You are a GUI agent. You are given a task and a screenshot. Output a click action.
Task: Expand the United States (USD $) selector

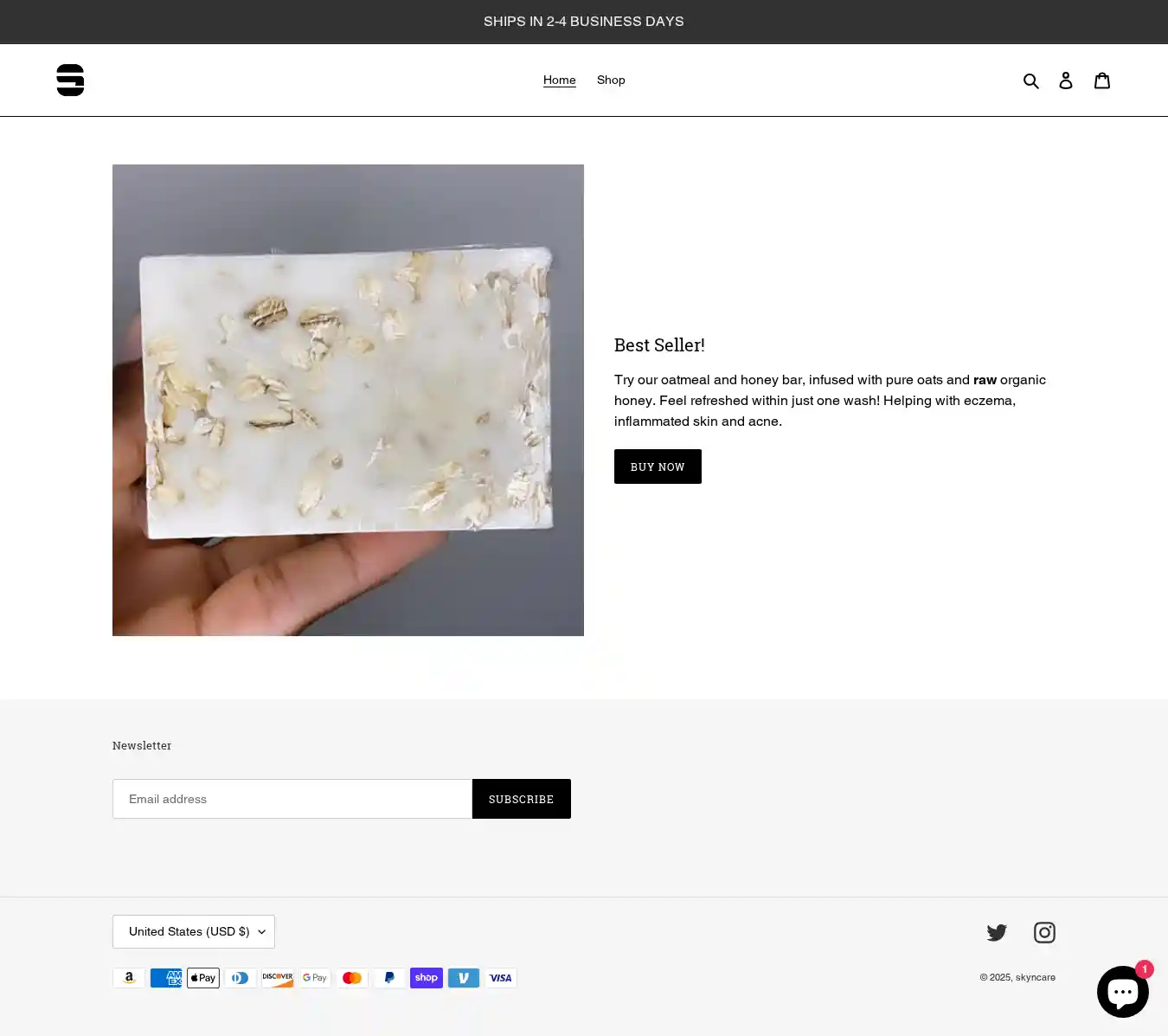click(x=194, y=931)
